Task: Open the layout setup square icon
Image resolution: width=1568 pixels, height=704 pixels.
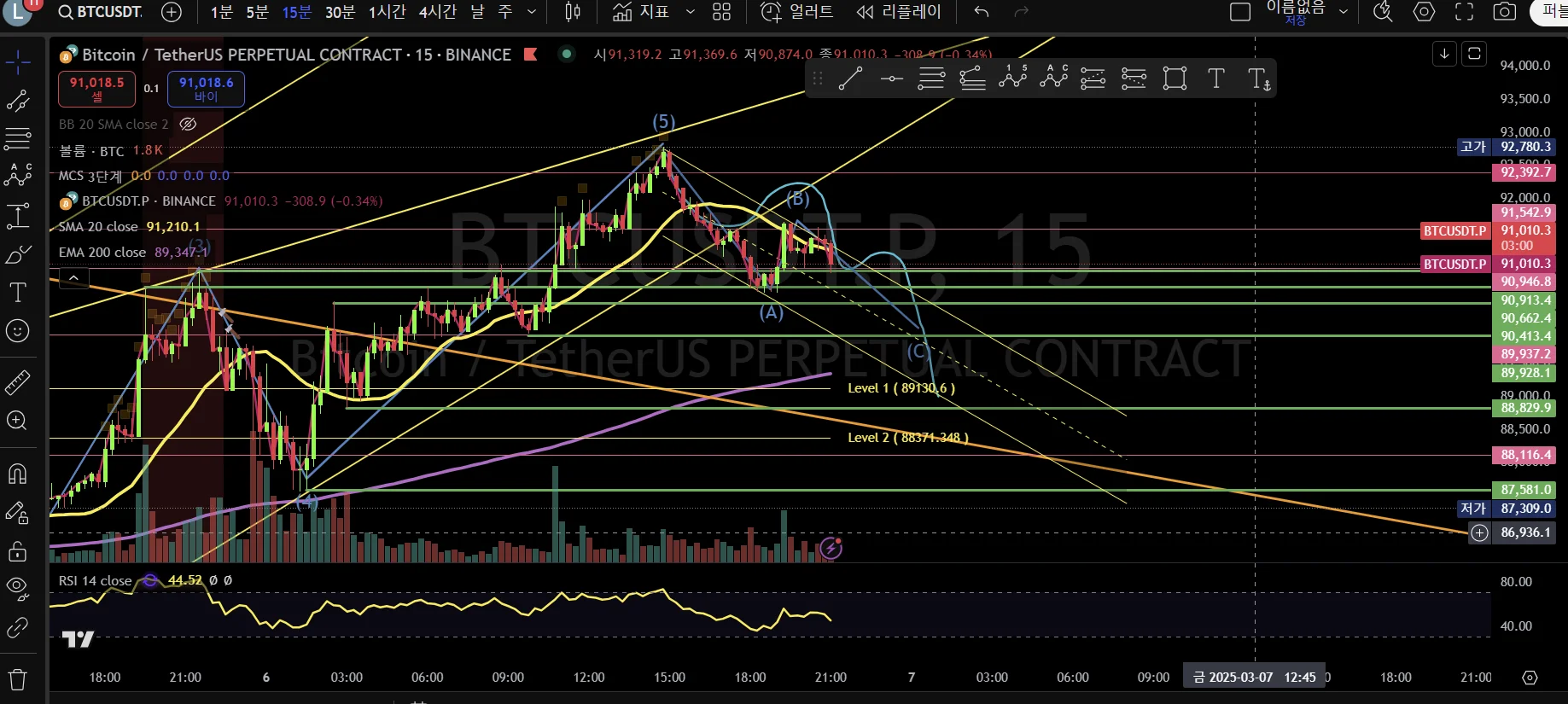Action: (x=1240, y=12)
